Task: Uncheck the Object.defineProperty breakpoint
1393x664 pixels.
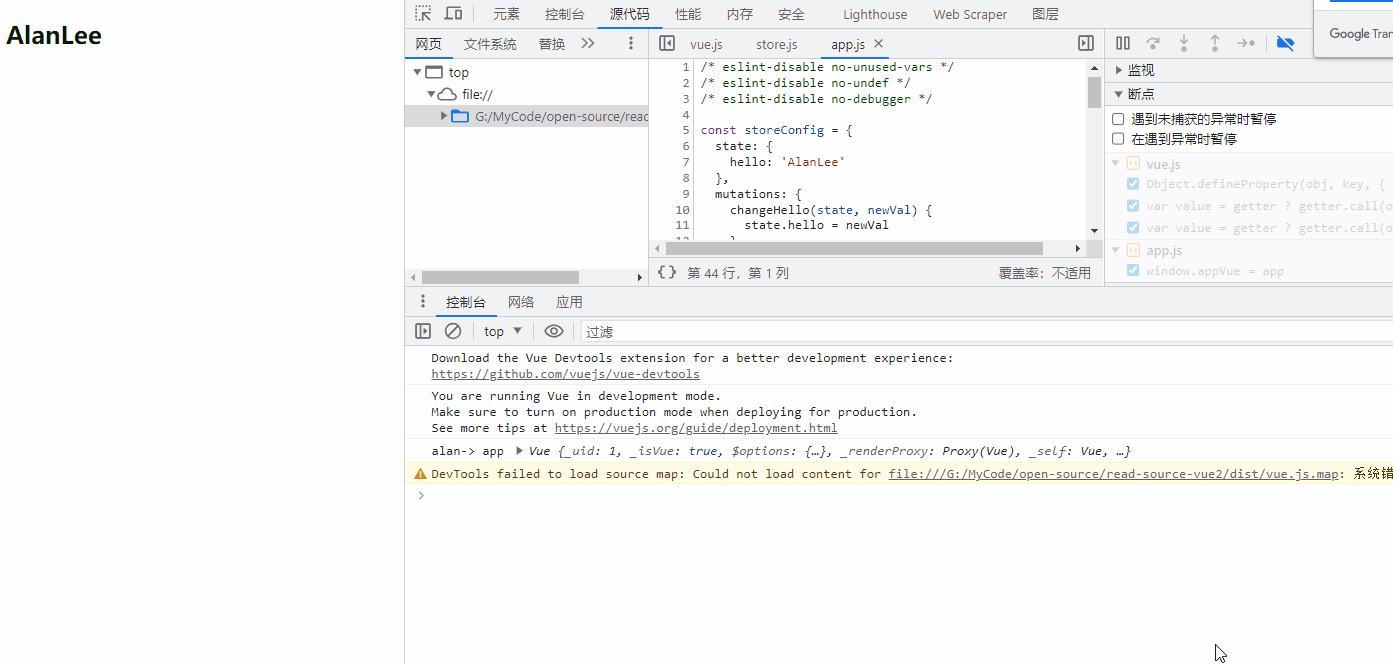Action: (x=1133, y=184)
